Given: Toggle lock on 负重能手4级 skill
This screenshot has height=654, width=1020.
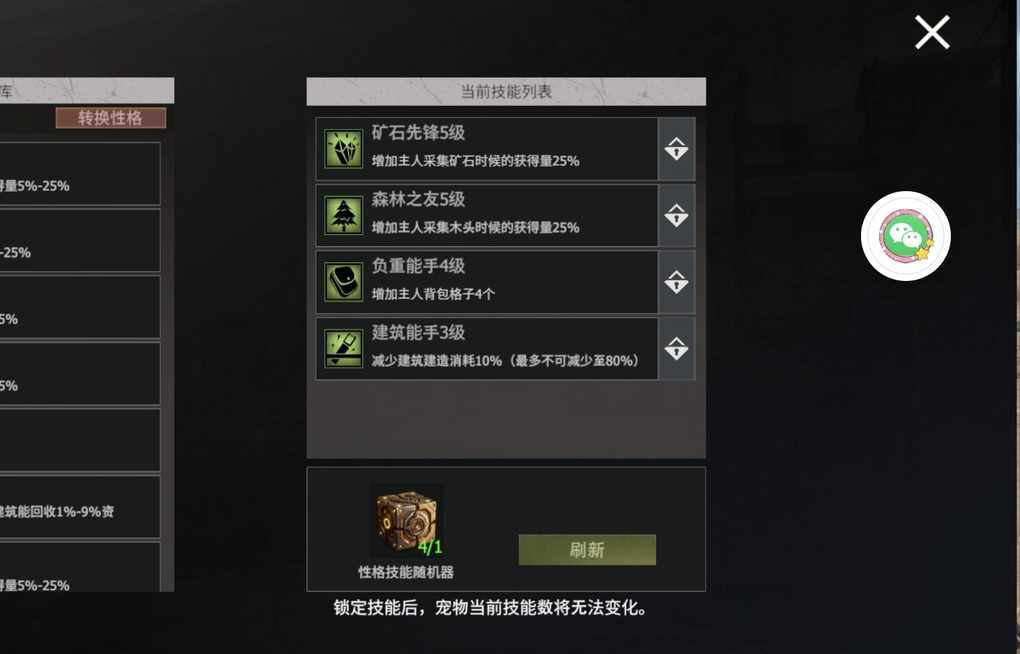Looking at the screenshot, I should pos(677,282).
